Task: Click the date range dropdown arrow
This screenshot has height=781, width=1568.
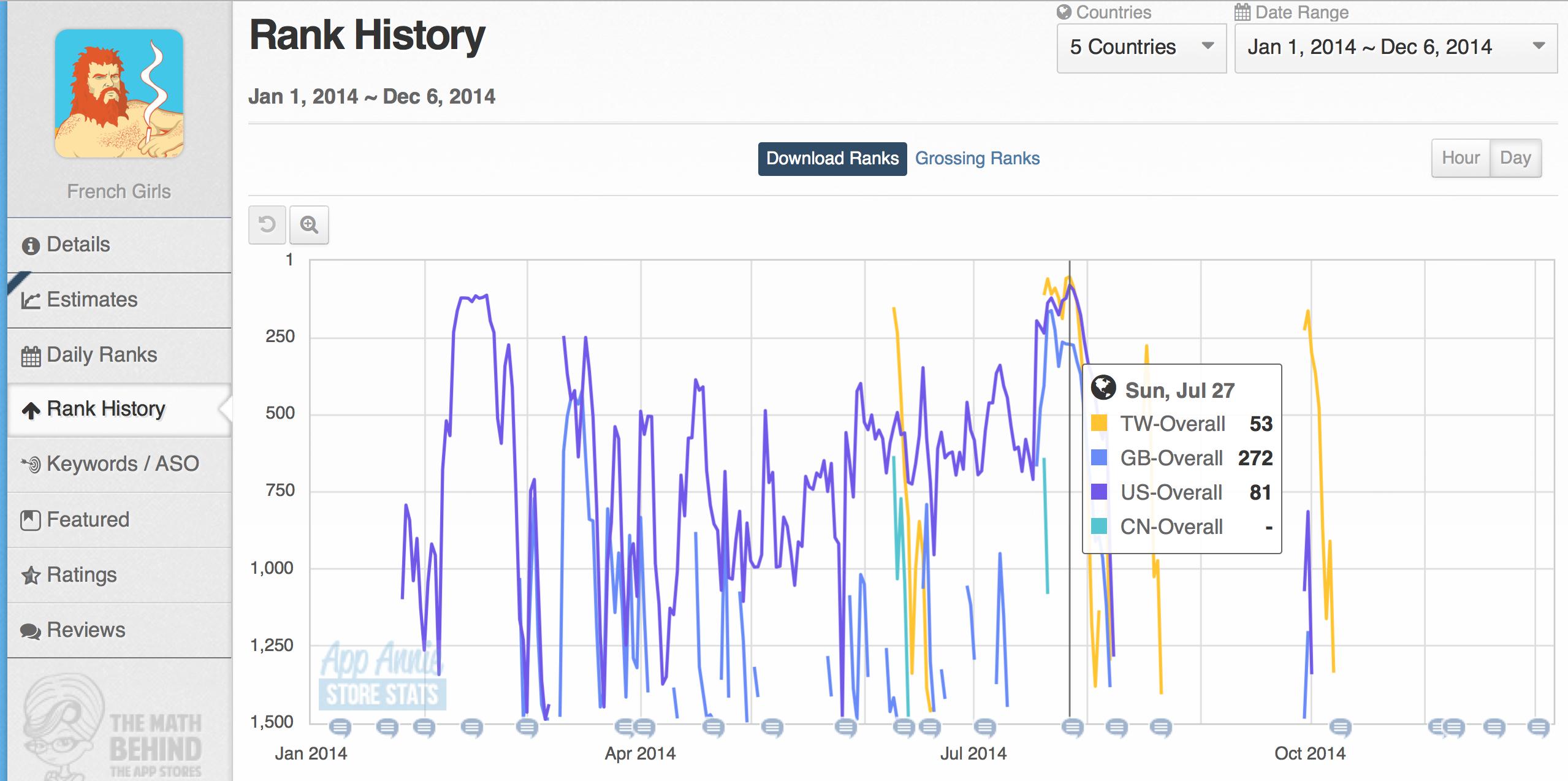Action: click(1538, 46)
